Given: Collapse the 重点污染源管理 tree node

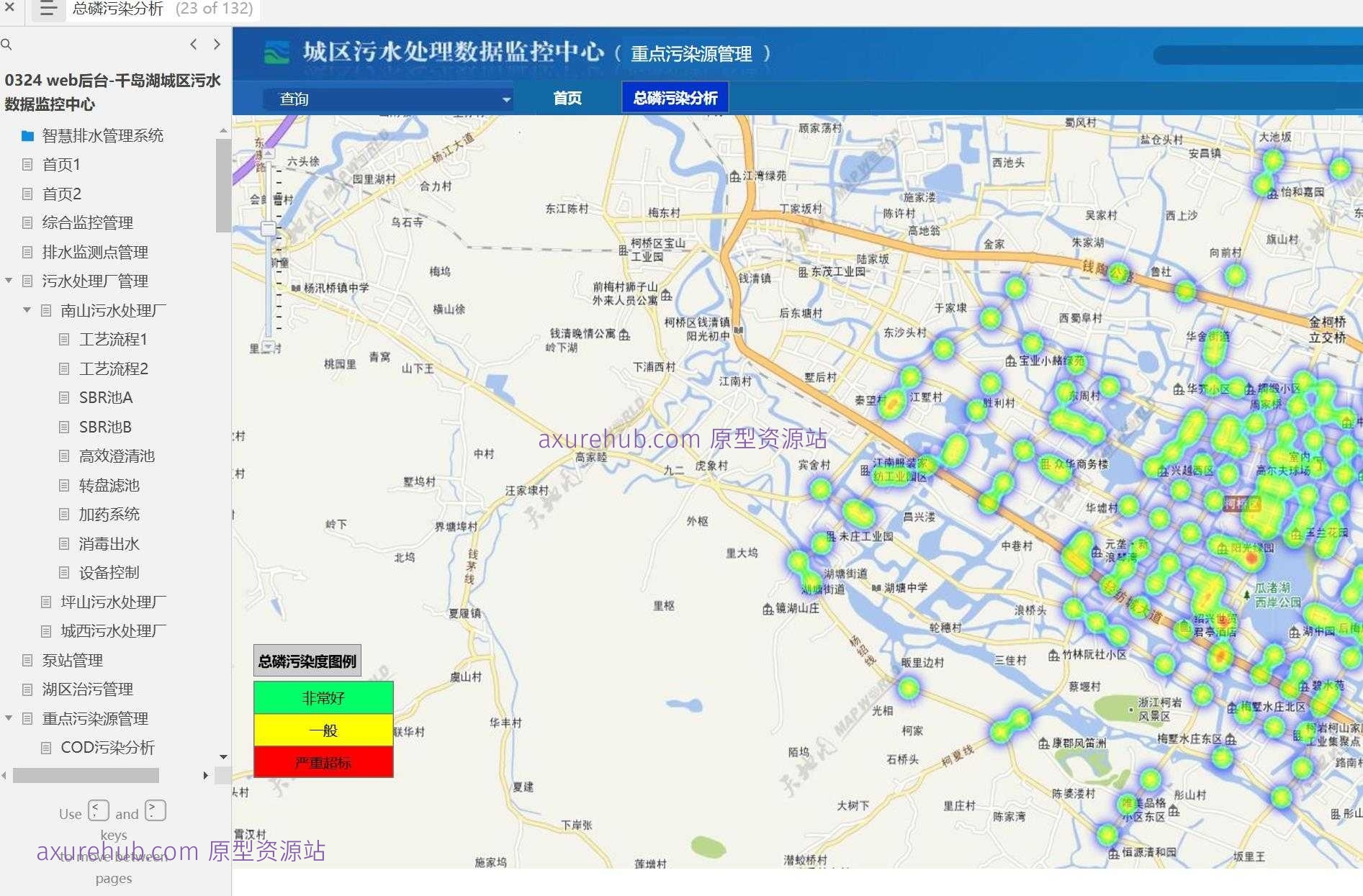Looking at the screenshot, I should click(9, 718).
